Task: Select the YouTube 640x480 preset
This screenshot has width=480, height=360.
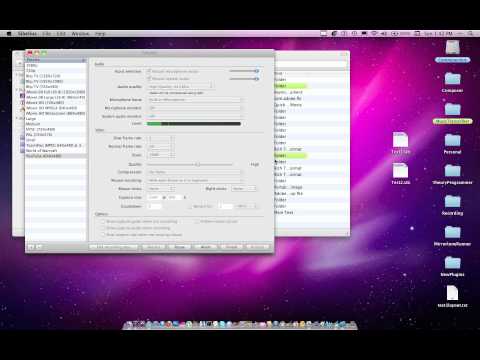Action: pos(56,156)
